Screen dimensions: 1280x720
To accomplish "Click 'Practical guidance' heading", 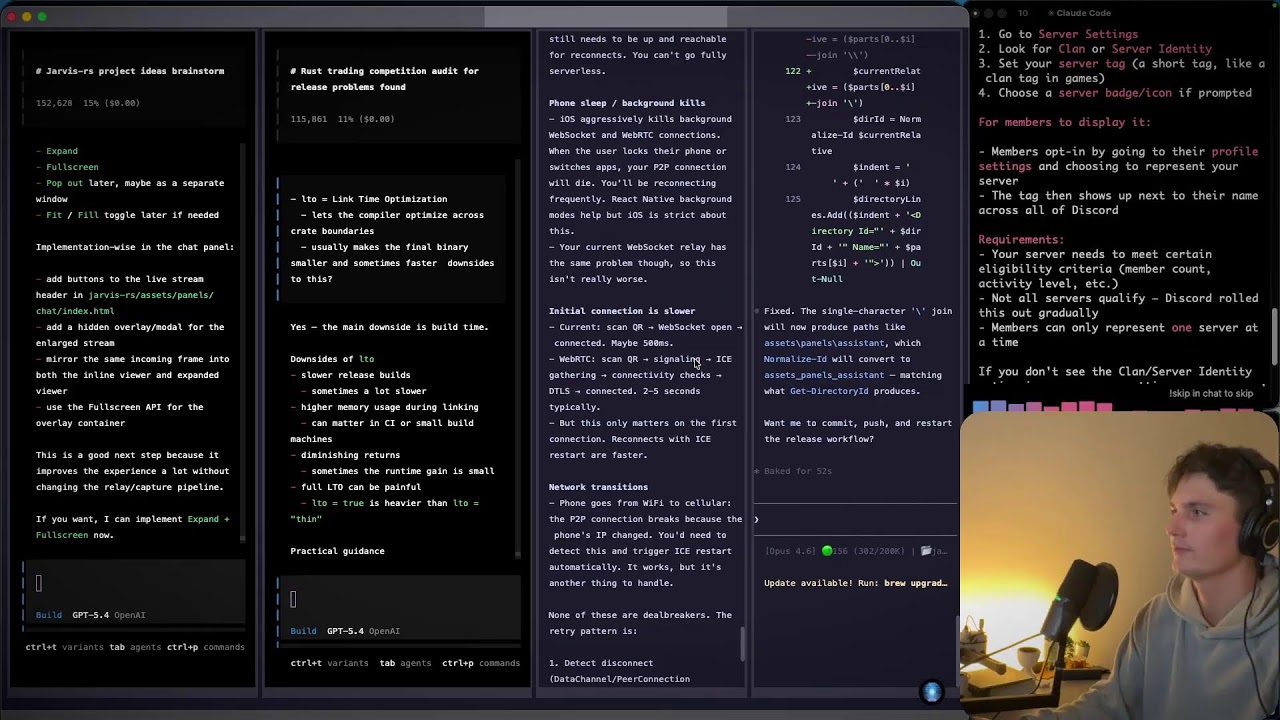I will pyautogui.click(x=337, y=551).
